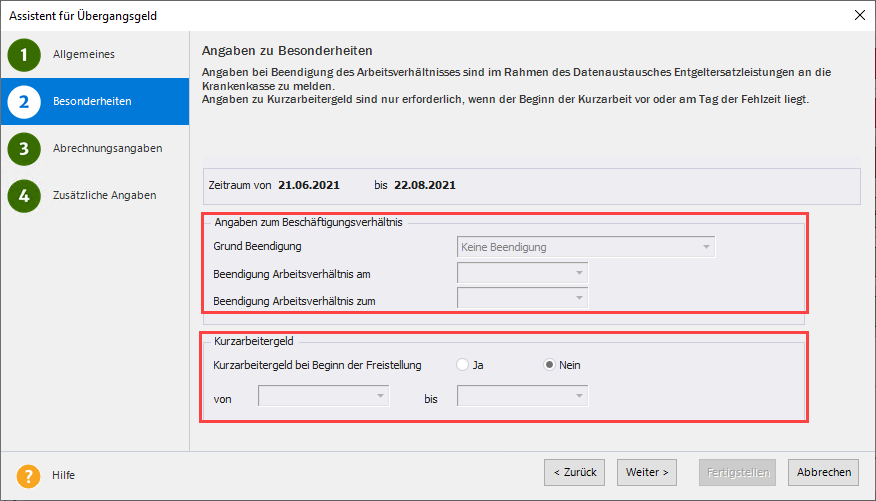Click the Zurück button
Screen dimensions: 876x501
pos(573,472)
